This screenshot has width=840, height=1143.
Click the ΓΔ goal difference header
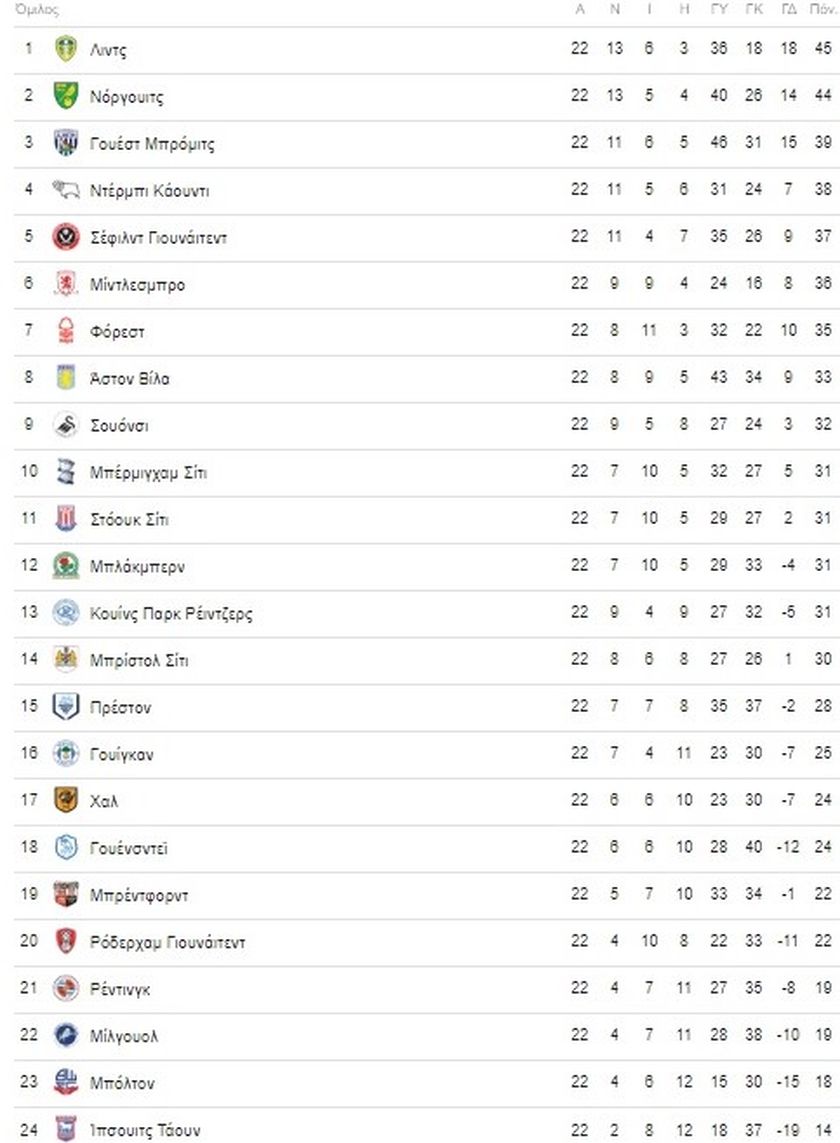point(788,10)
